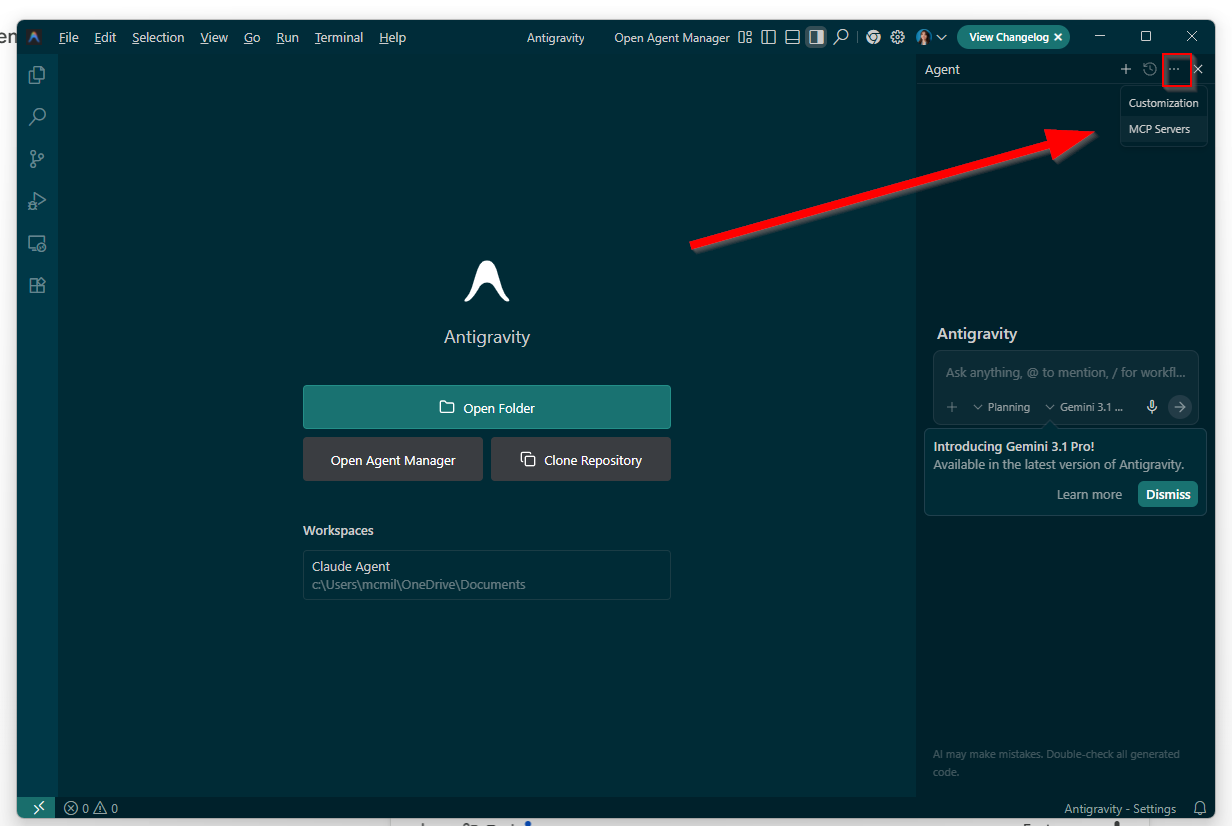Image resolution: width=1232 pixels, height=826 pixels.
Task: Open the Claude Agent workspace
Action: (x=487, y=575)
